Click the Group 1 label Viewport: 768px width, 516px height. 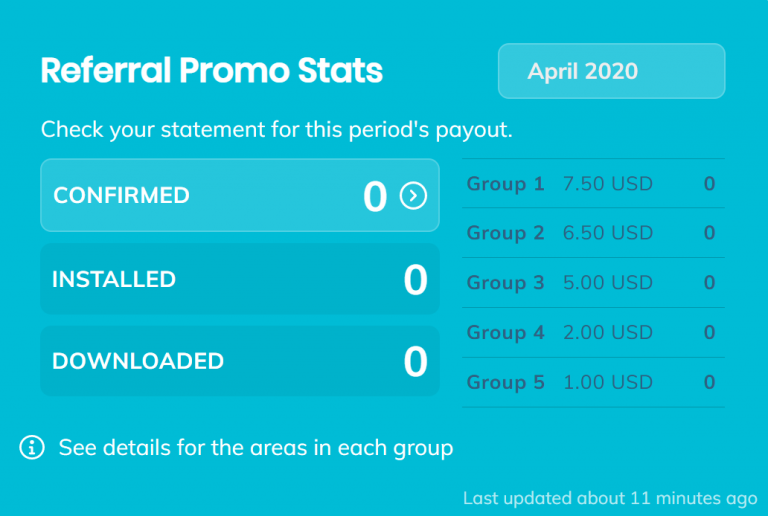click(505, 184)
